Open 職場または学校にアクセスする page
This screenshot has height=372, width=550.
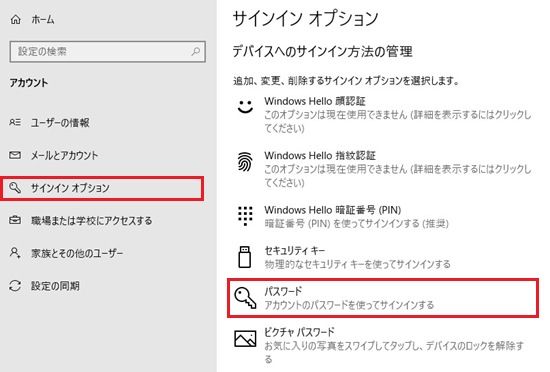tap(92, 221)
